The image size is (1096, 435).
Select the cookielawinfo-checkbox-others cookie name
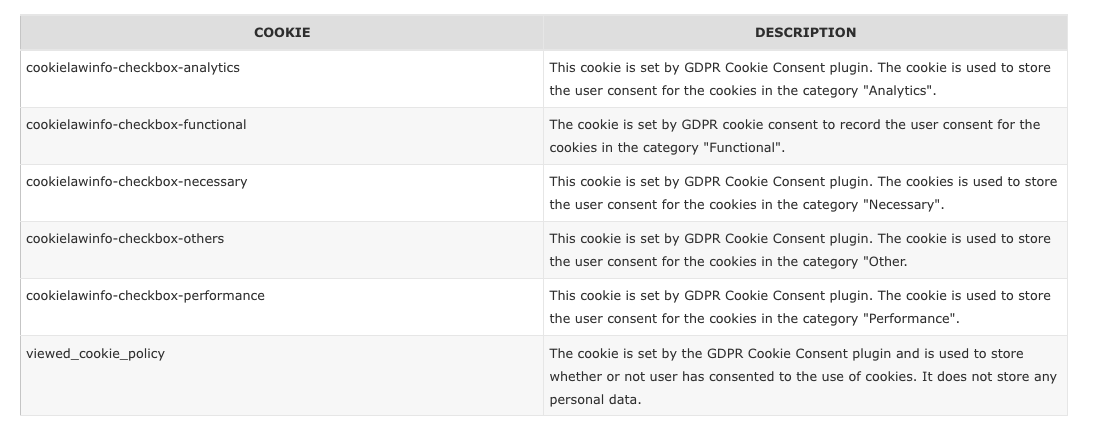click(125, 239)
